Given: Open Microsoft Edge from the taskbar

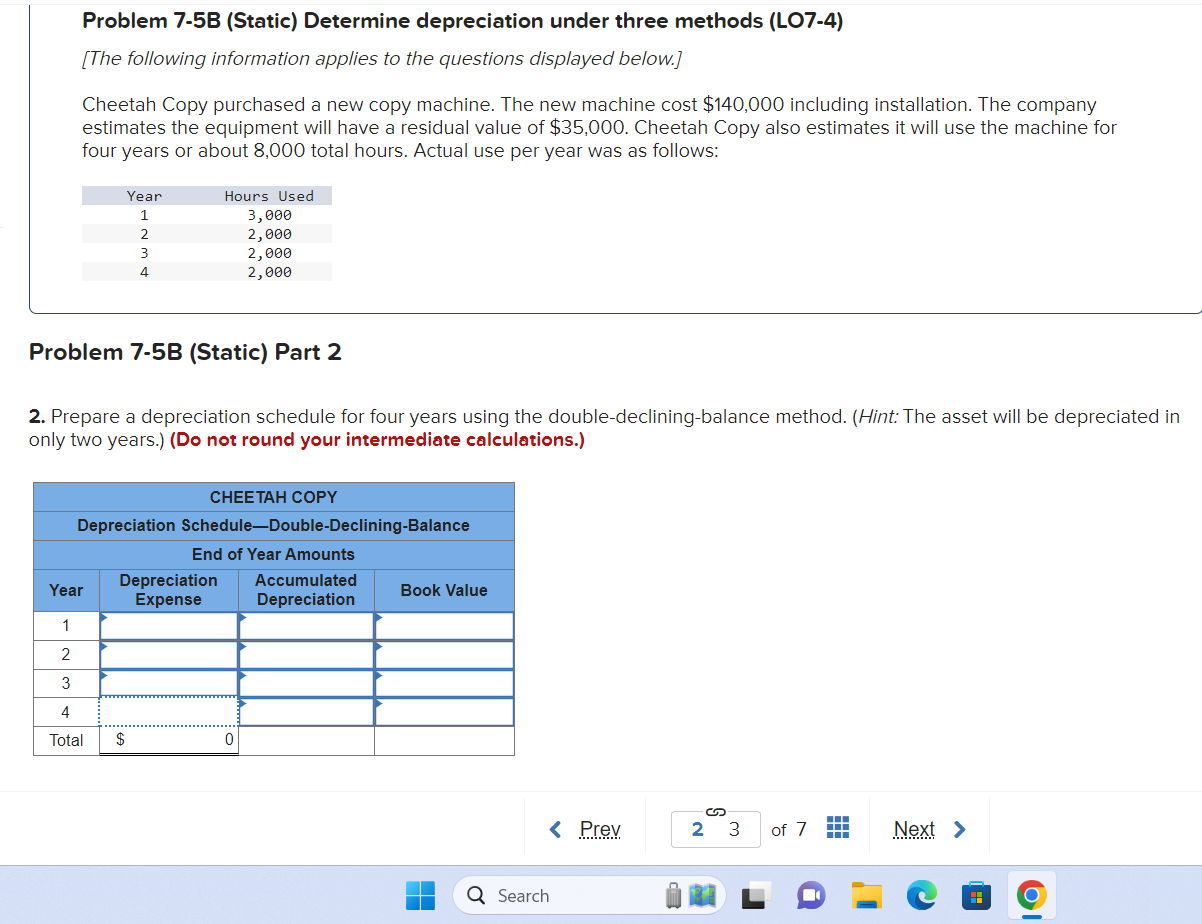Looking at the screenshot, I should pyautogui.click(x=921, y=895).
